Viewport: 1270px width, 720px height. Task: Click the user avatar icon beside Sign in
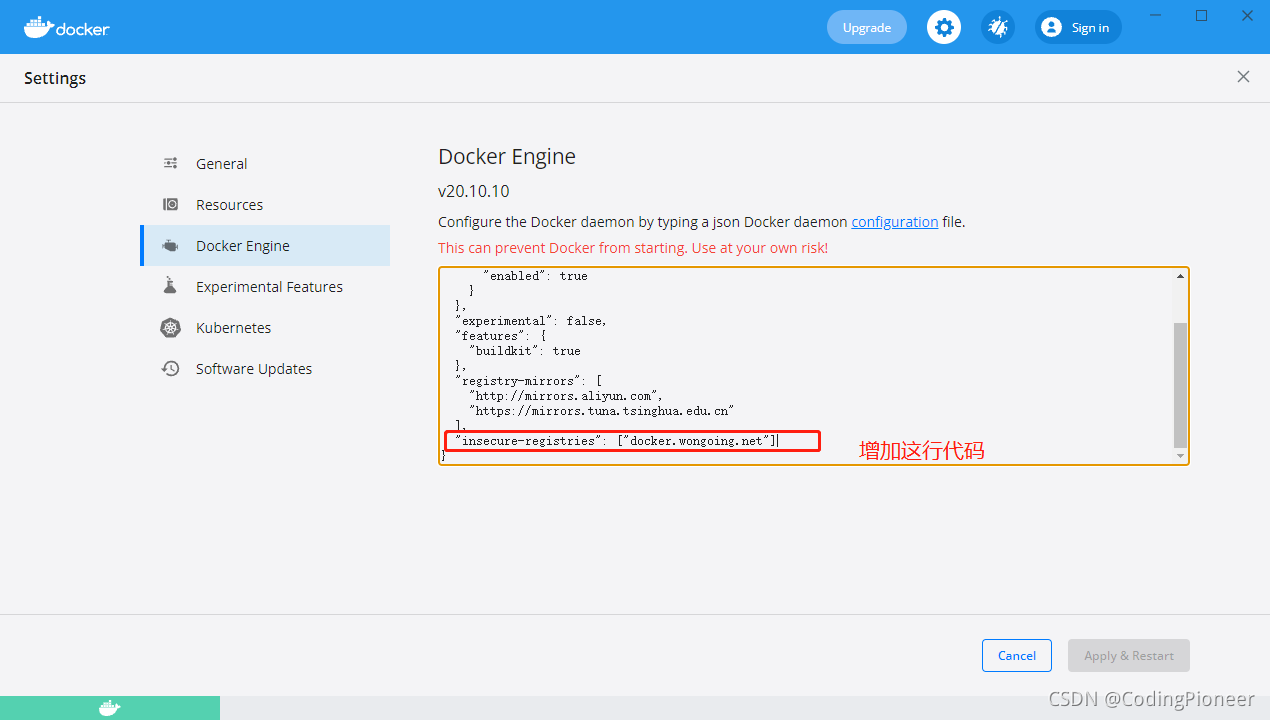point(1051,27)
